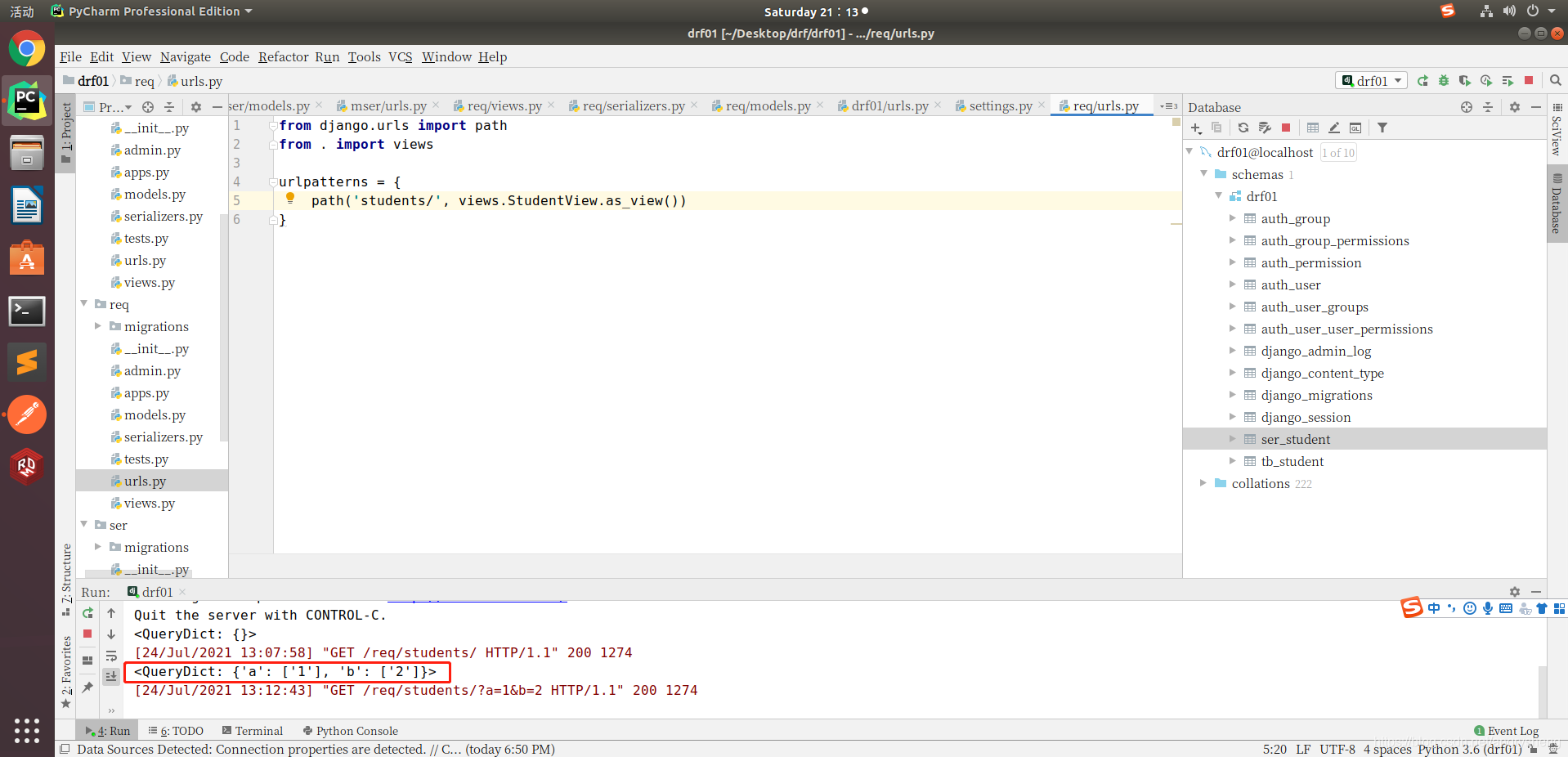1568x757 pixels.
Task: Open the drf01 run configuration dropdown
Action: coord(1371,81)
